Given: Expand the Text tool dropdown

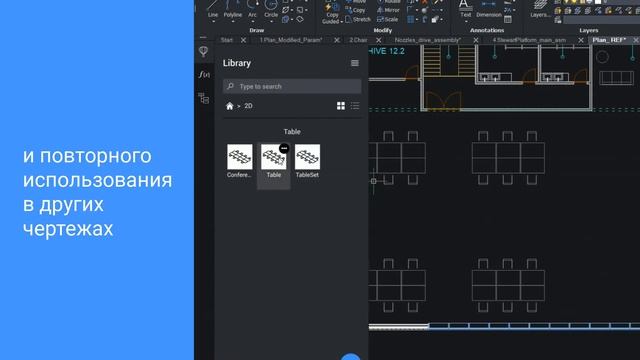Looking at the screenshot, I should (x=465, y=22).
